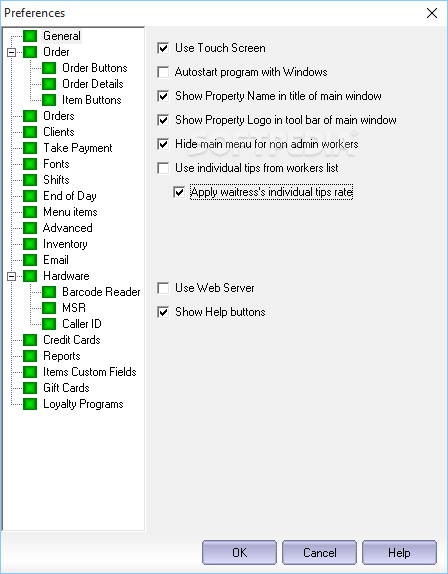Uncheck Use Touch Screen checkbox
Screen dimensions: 448x574
point(163,48)
